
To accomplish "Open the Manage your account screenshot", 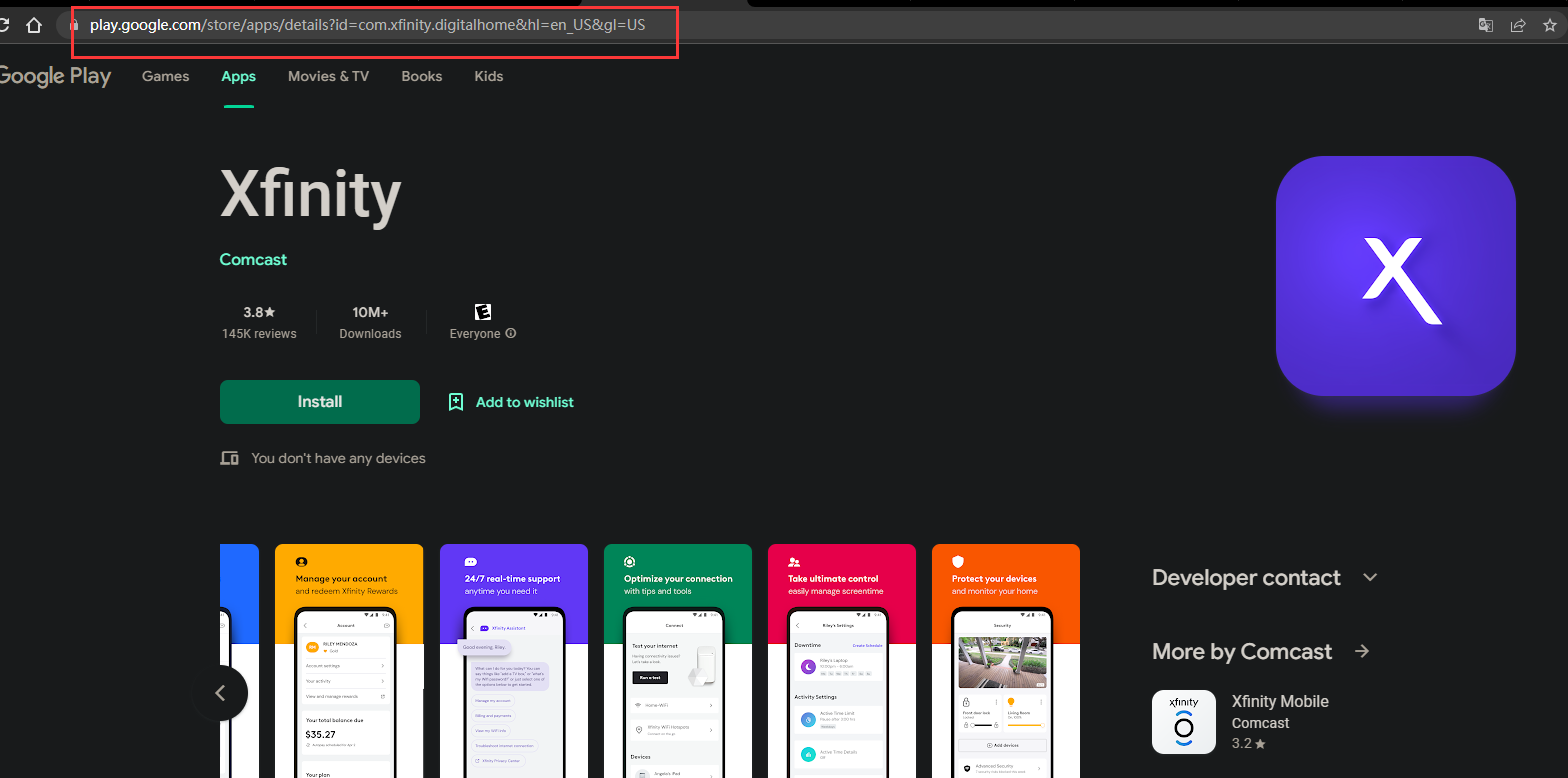I will 347,661.
